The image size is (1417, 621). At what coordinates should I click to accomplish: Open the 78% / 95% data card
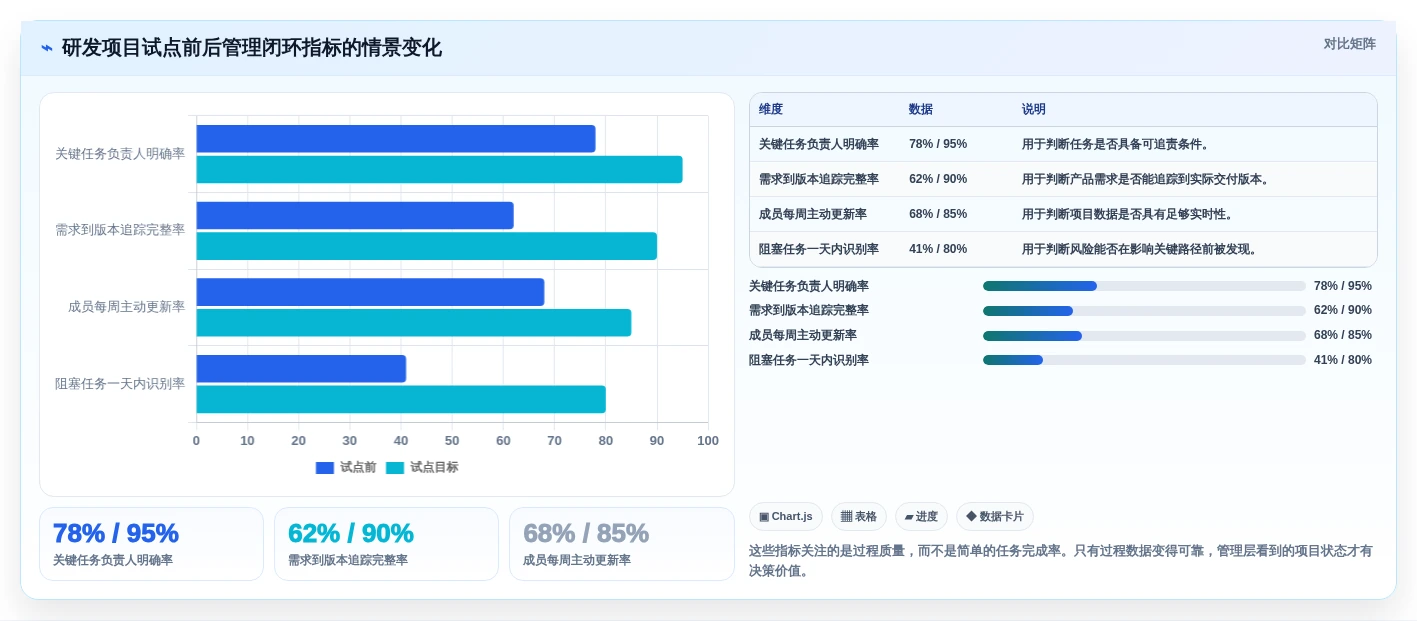(x=151, y=544)
